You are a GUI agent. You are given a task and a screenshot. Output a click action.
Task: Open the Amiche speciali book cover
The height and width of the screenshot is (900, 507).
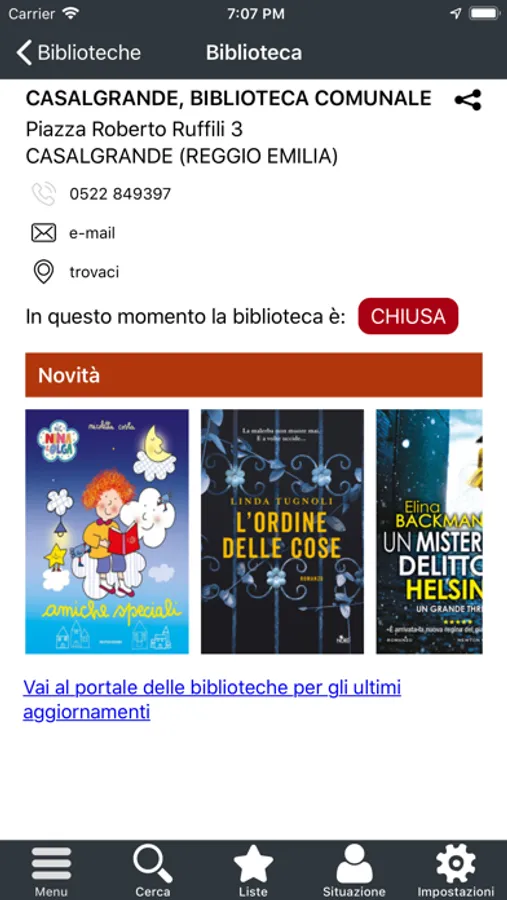click(107, 532)
